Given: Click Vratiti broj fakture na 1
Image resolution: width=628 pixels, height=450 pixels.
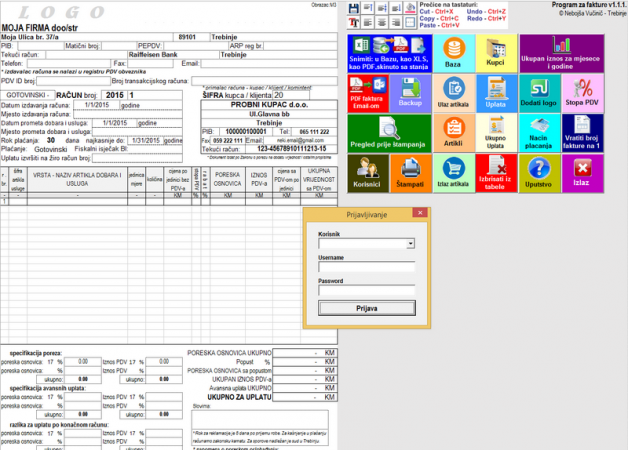Looking at the screenshot, I should click(582, 133).
